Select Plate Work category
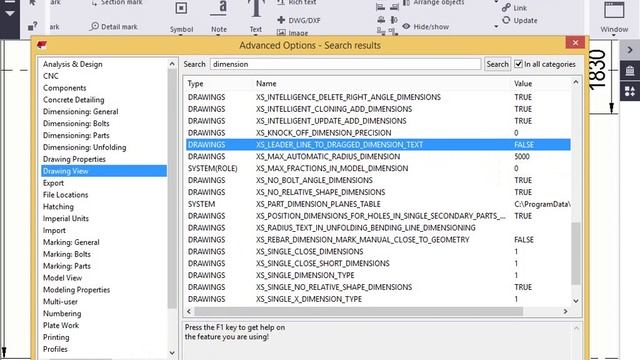This screenshot has width=640, height=360. point(61,325)
